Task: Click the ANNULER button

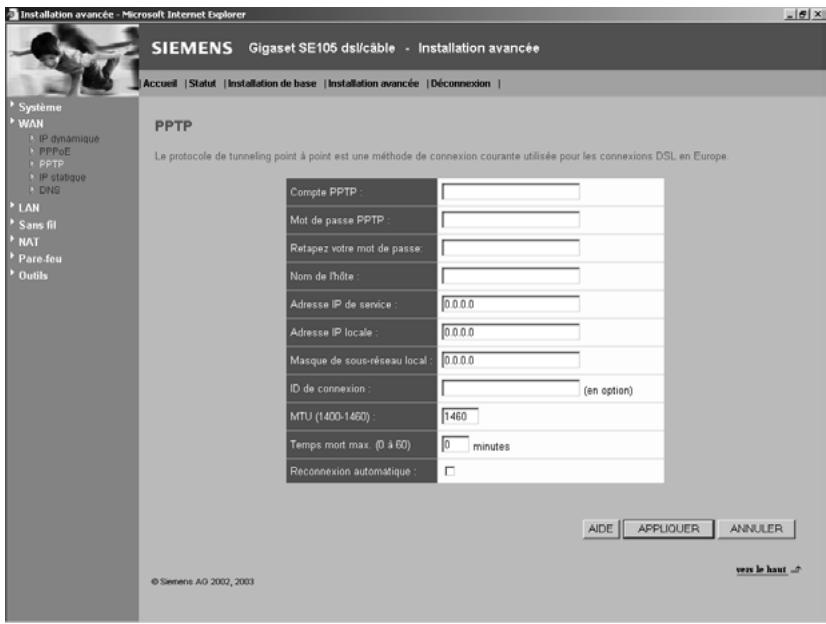Action: pyautogui.click(x=756, y=529)
